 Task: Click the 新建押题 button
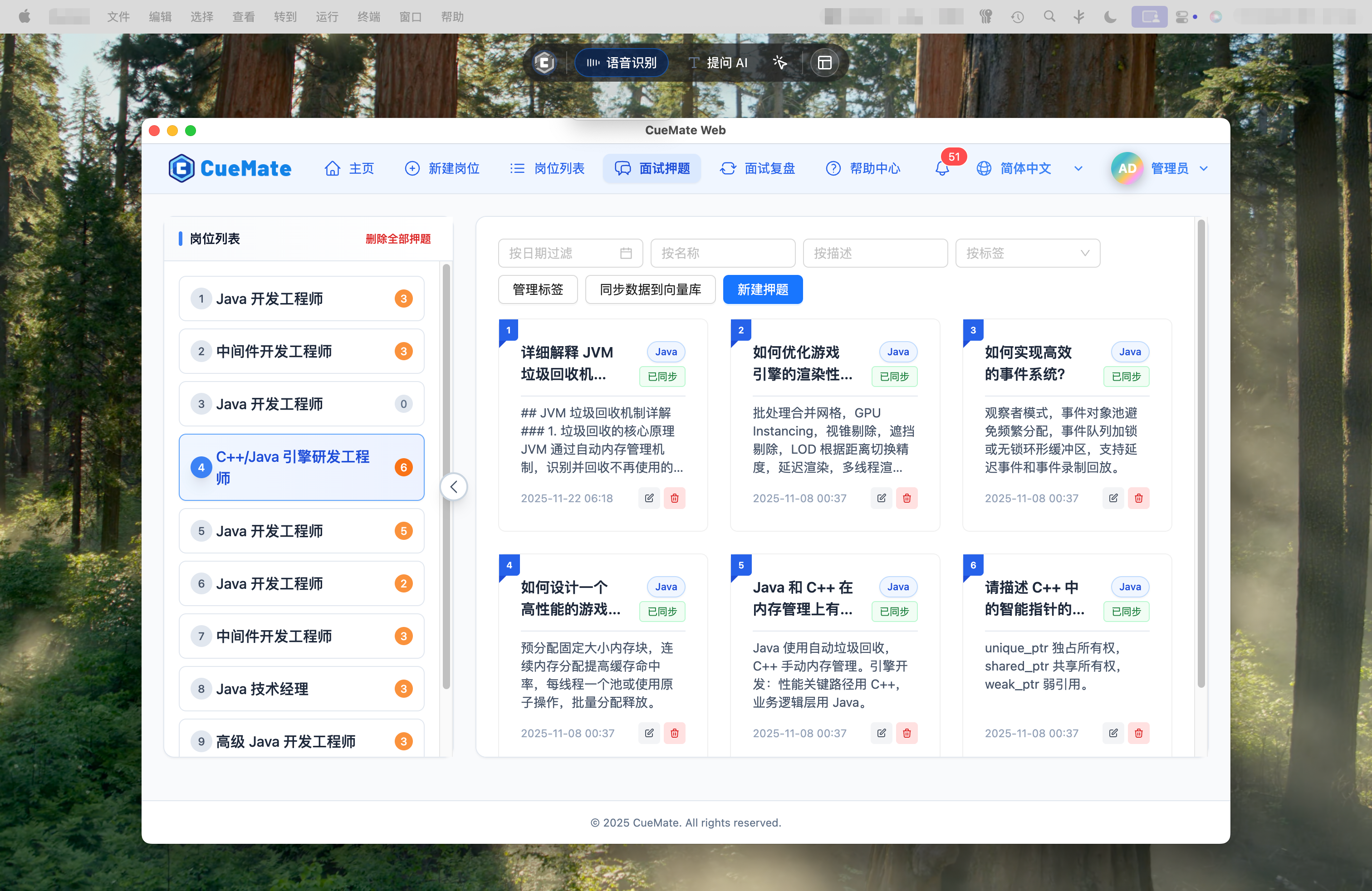click(x=762, y=289)
